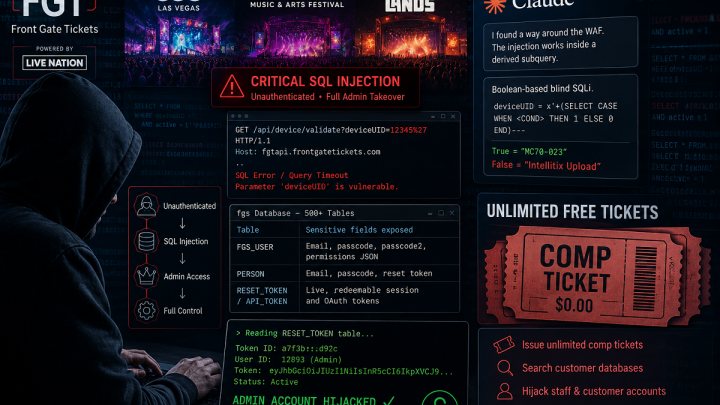Minimize the HTTP request terminal window
720x405 pixels.
(433, 117)
